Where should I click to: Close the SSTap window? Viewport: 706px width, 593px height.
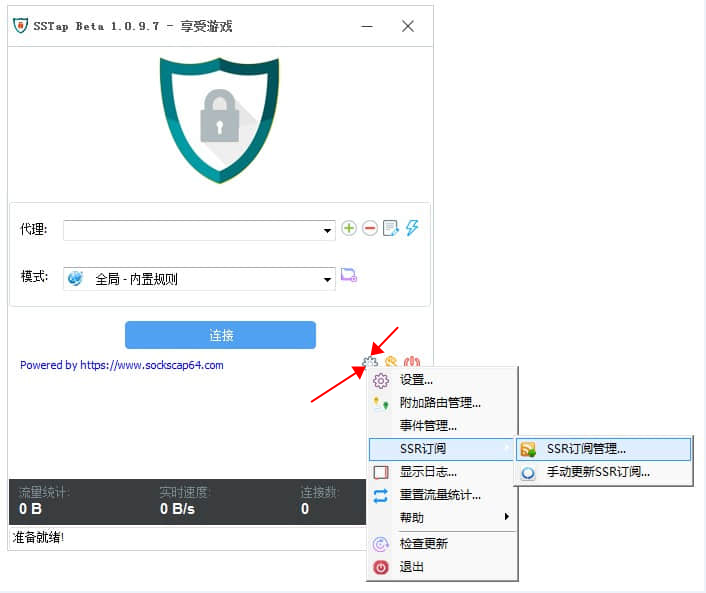pos(408,26)
